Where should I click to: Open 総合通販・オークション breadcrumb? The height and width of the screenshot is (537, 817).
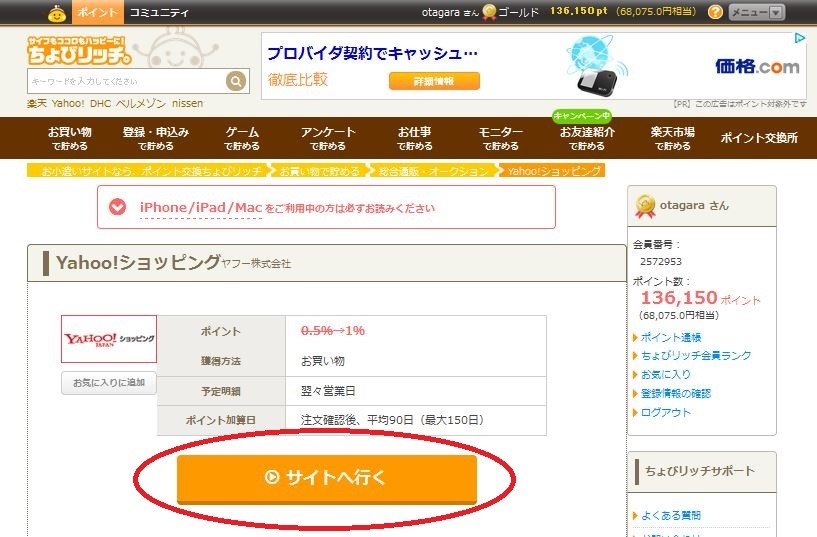(434, 171)
